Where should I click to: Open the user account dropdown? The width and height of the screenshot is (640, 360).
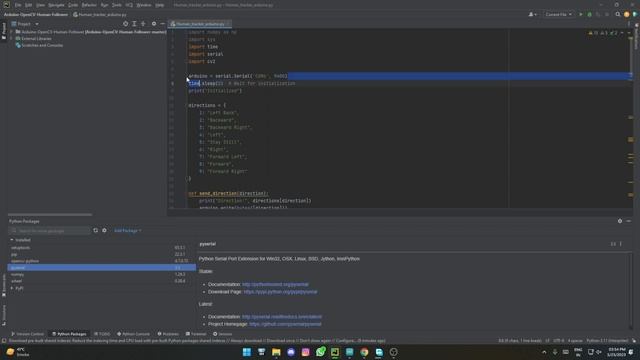click(532, 14)
